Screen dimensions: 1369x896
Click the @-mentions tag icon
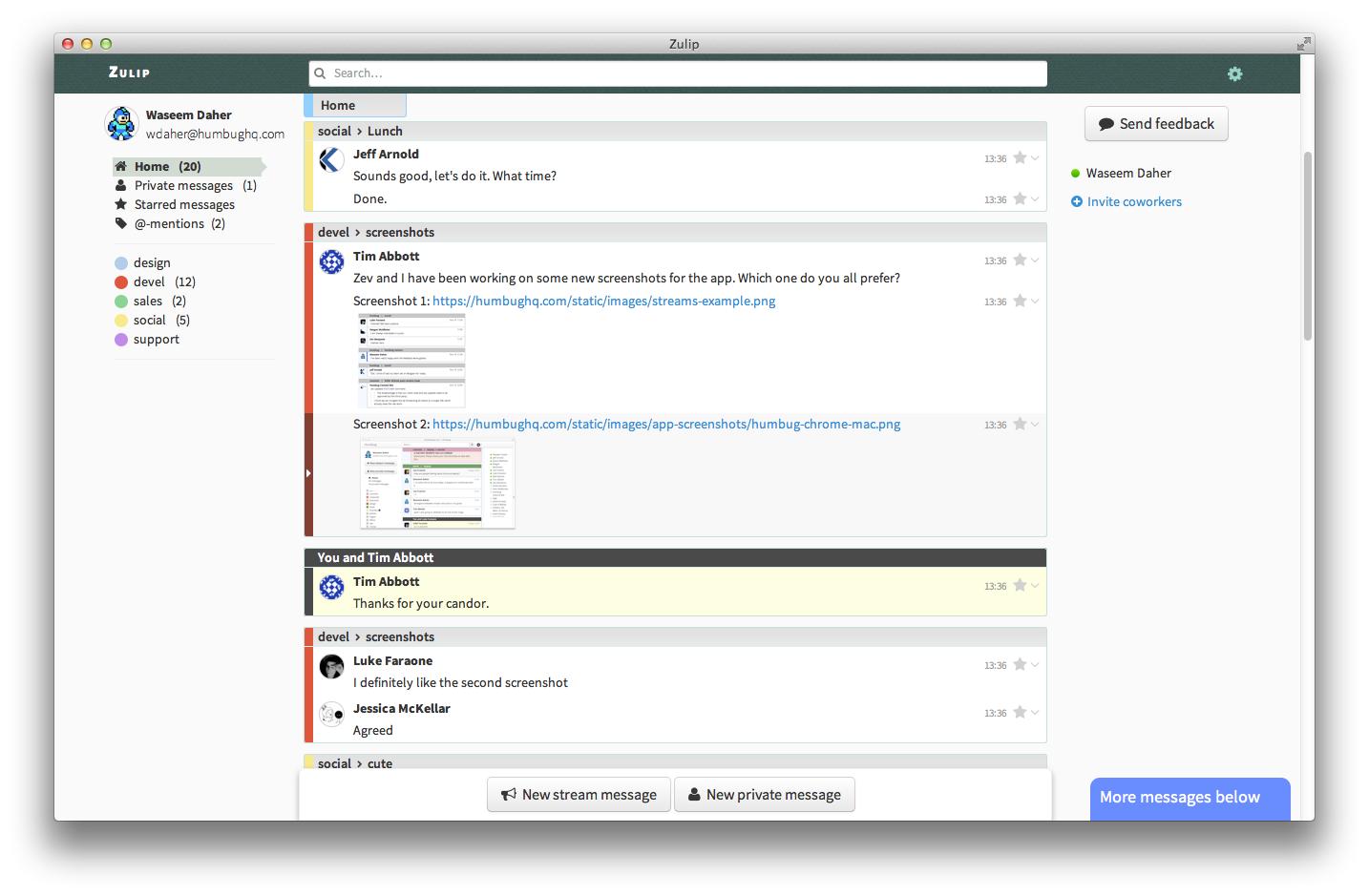121,223
